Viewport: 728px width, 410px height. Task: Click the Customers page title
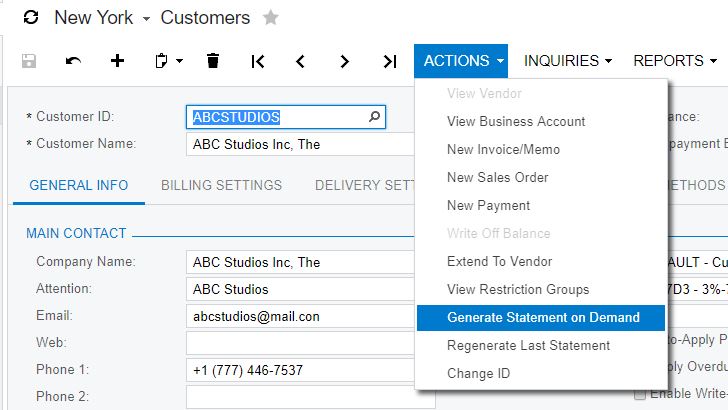[205, 18]
